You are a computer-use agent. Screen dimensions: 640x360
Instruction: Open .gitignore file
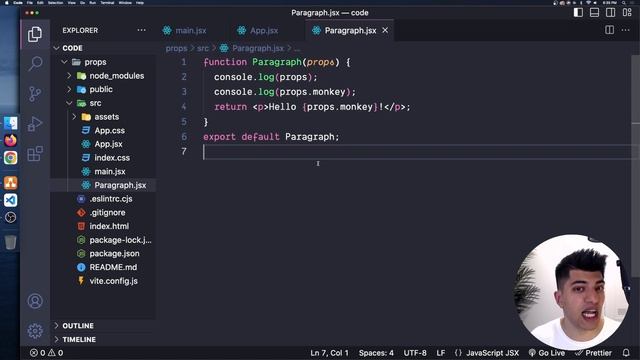coord(107,213)
